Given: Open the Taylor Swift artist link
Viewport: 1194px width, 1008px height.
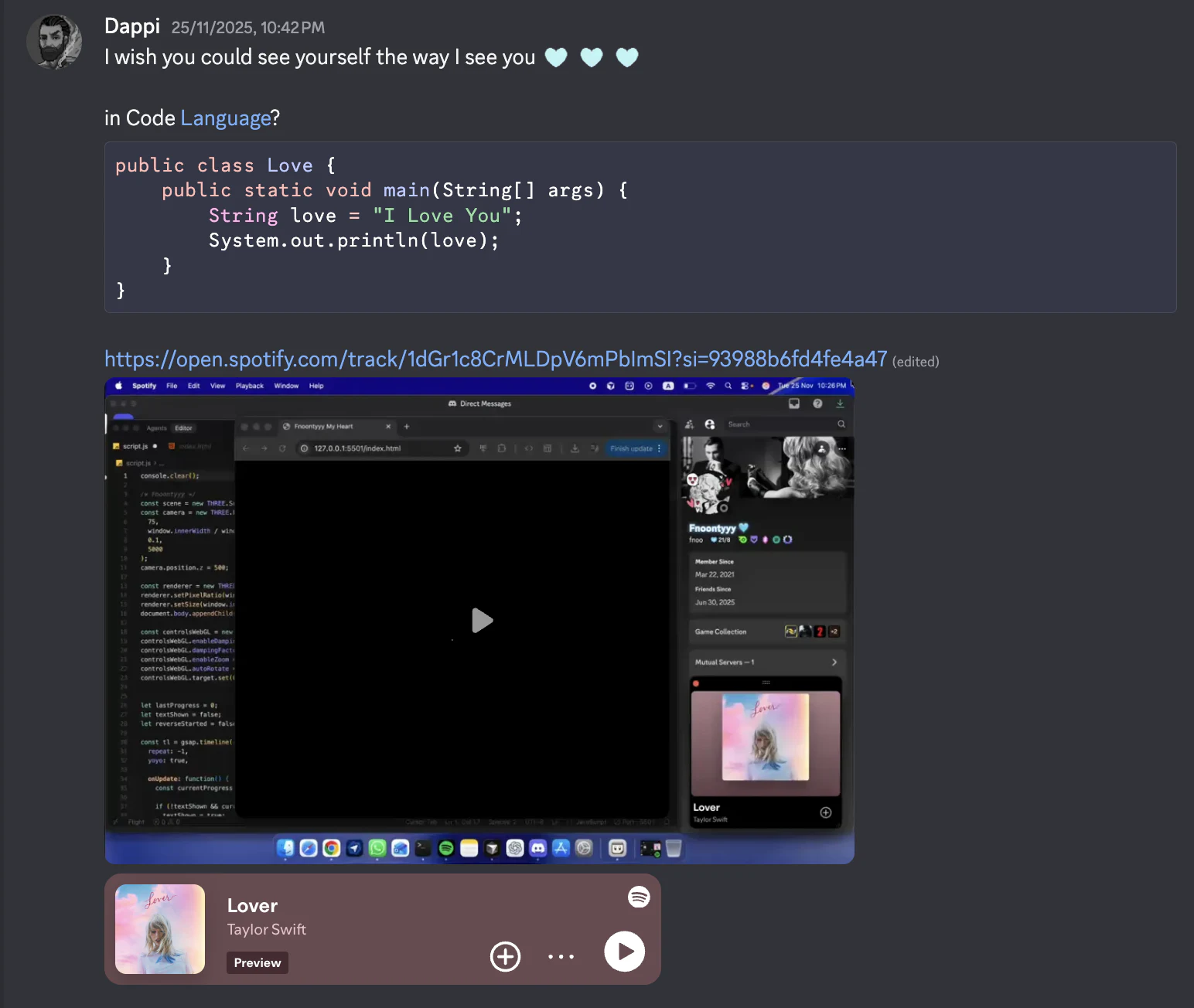Looking at the screenshot, I should (267, 930).
